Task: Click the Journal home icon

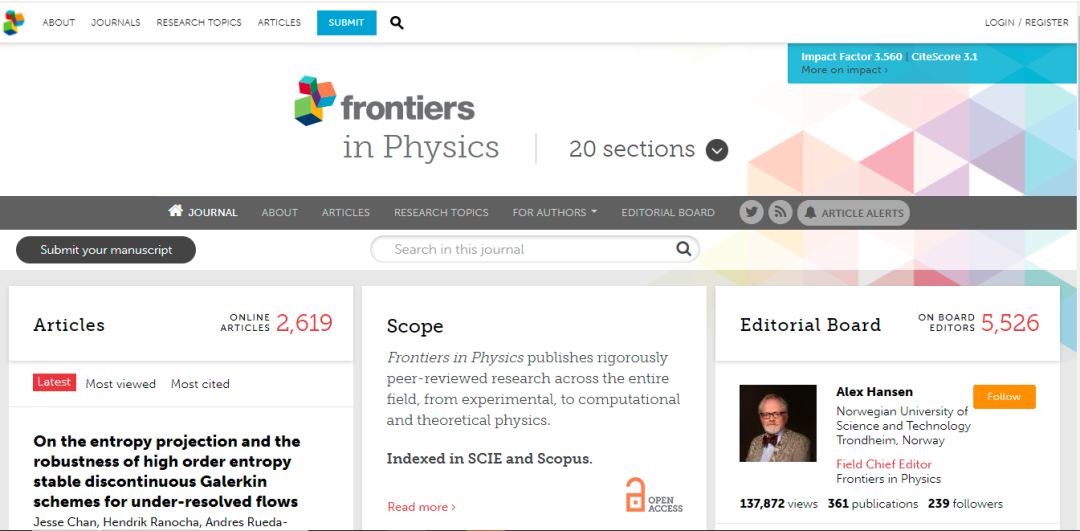Action: pyautogui.click(x=176, y=211)
